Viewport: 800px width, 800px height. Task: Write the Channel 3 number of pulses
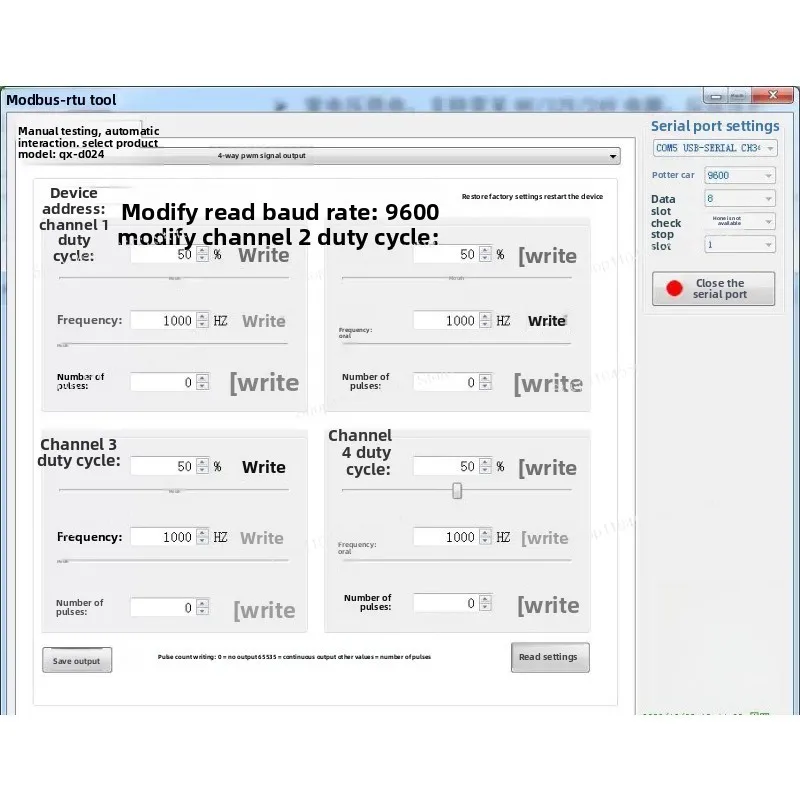point(264,610)
